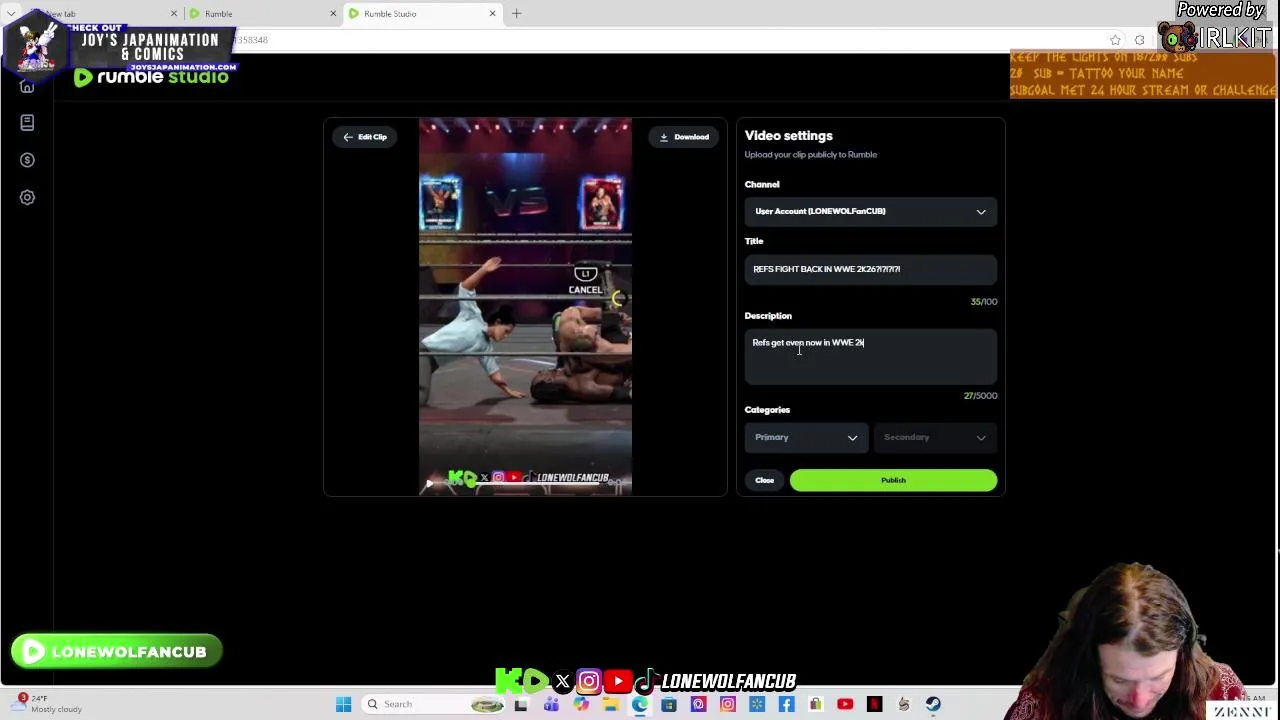1280x720 pixels.
Task: Click the Categories label
Action: [767, 410]
